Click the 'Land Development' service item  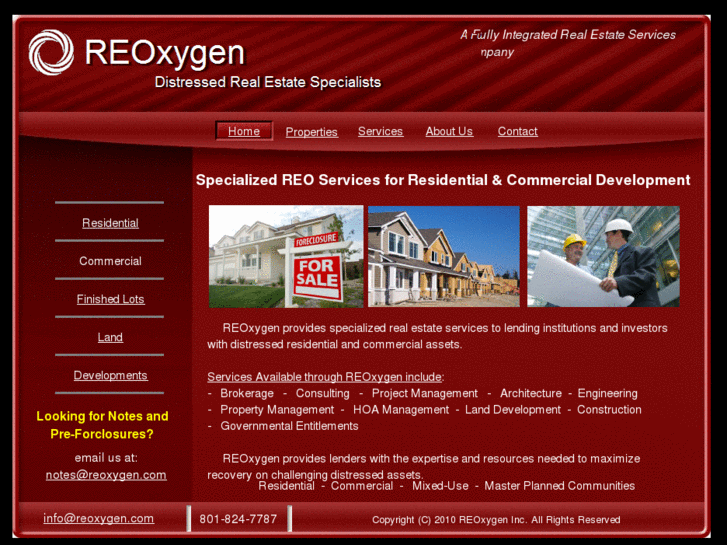[513, 410]
